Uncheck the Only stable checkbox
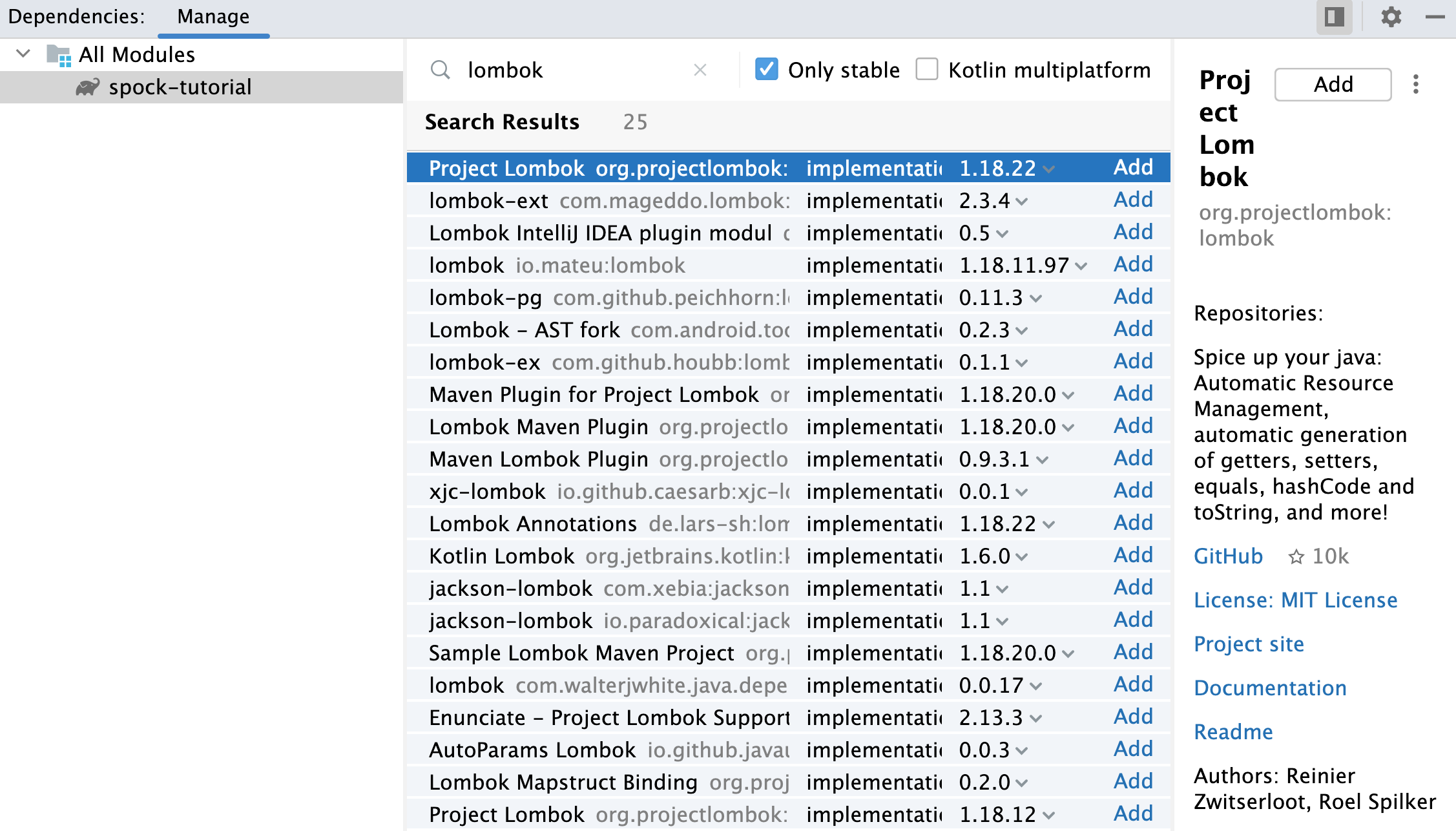Image resolution: width=1456 pixels, height=831 pixels. point(767,69)
